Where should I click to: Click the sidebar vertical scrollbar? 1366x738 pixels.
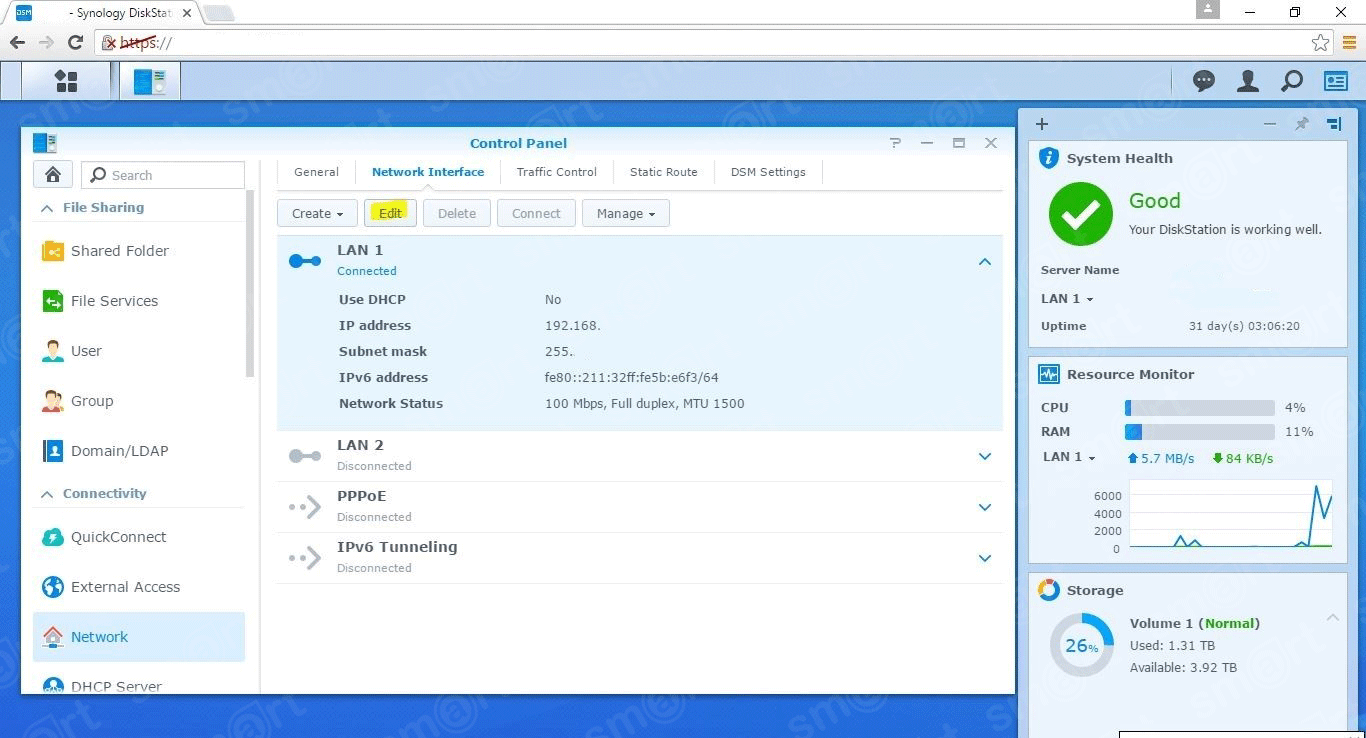[250, 283]
